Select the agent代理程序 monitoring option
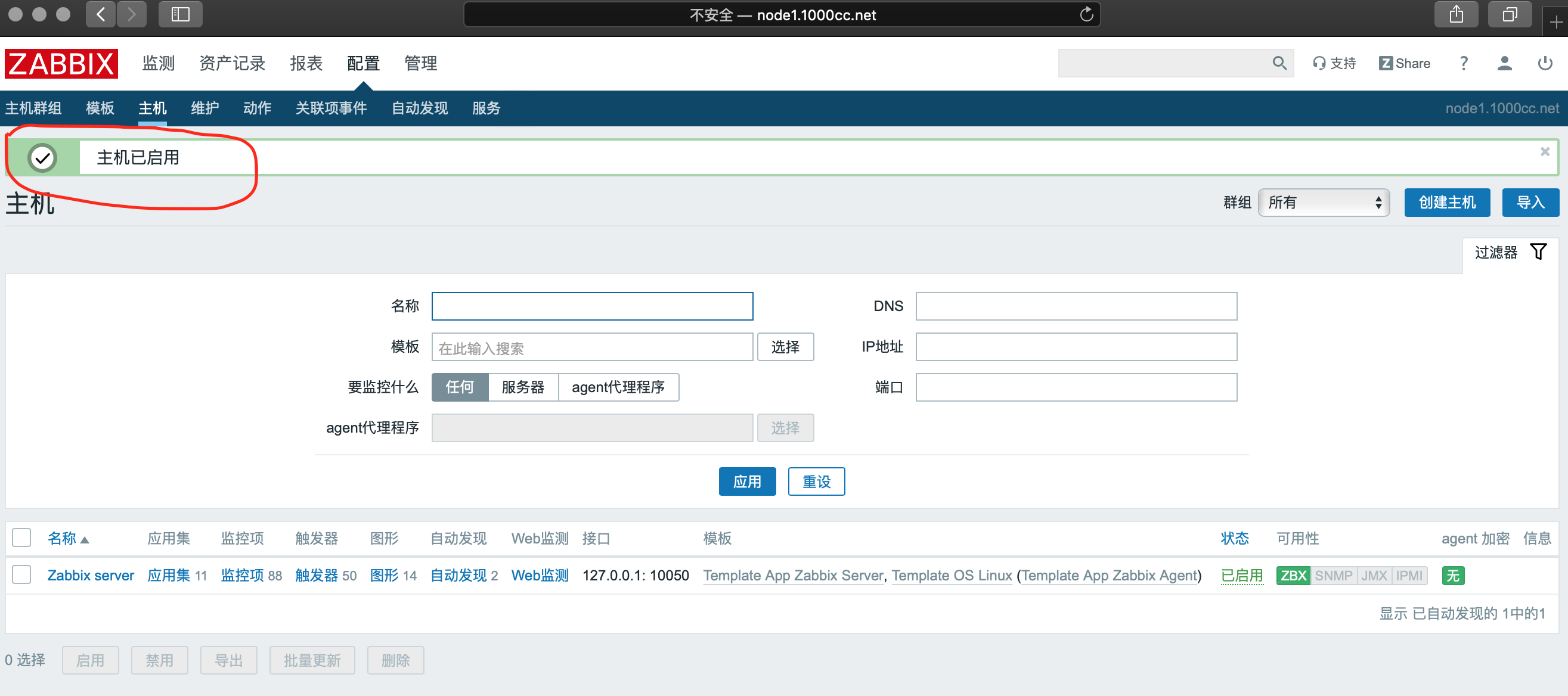 click(618, 387)
